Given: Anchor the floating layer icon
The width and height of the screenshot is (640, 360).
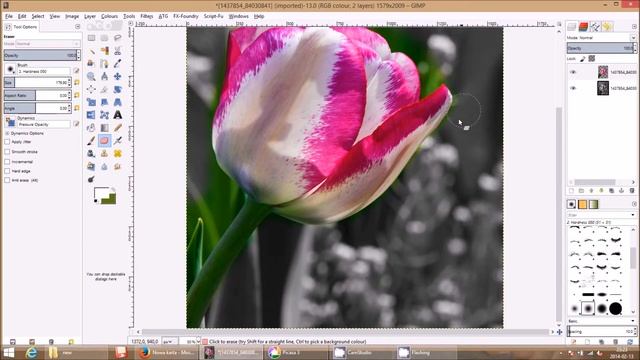Looking at the screenshot, I should tap(621, 191).
